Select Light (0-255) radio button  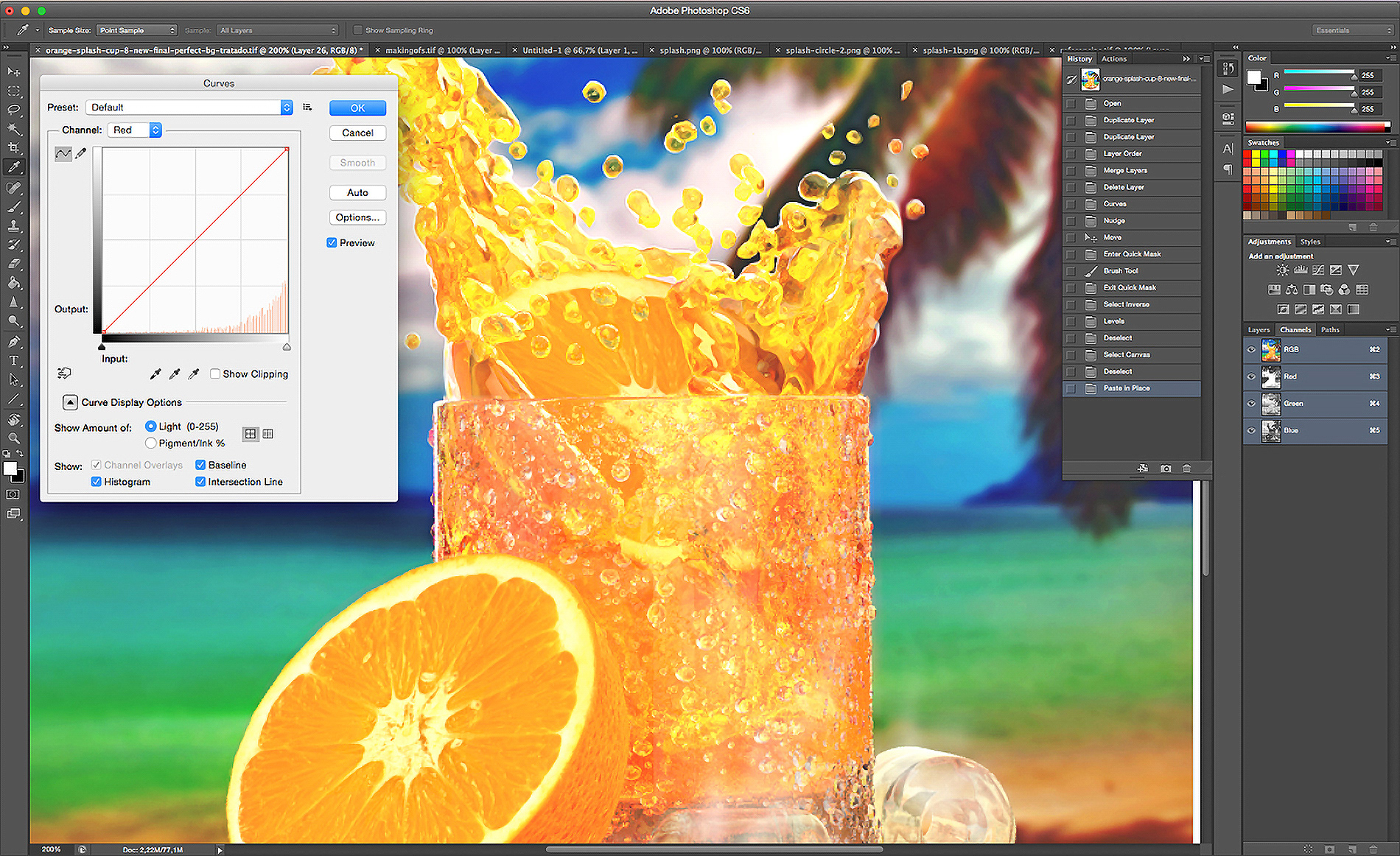150,427
